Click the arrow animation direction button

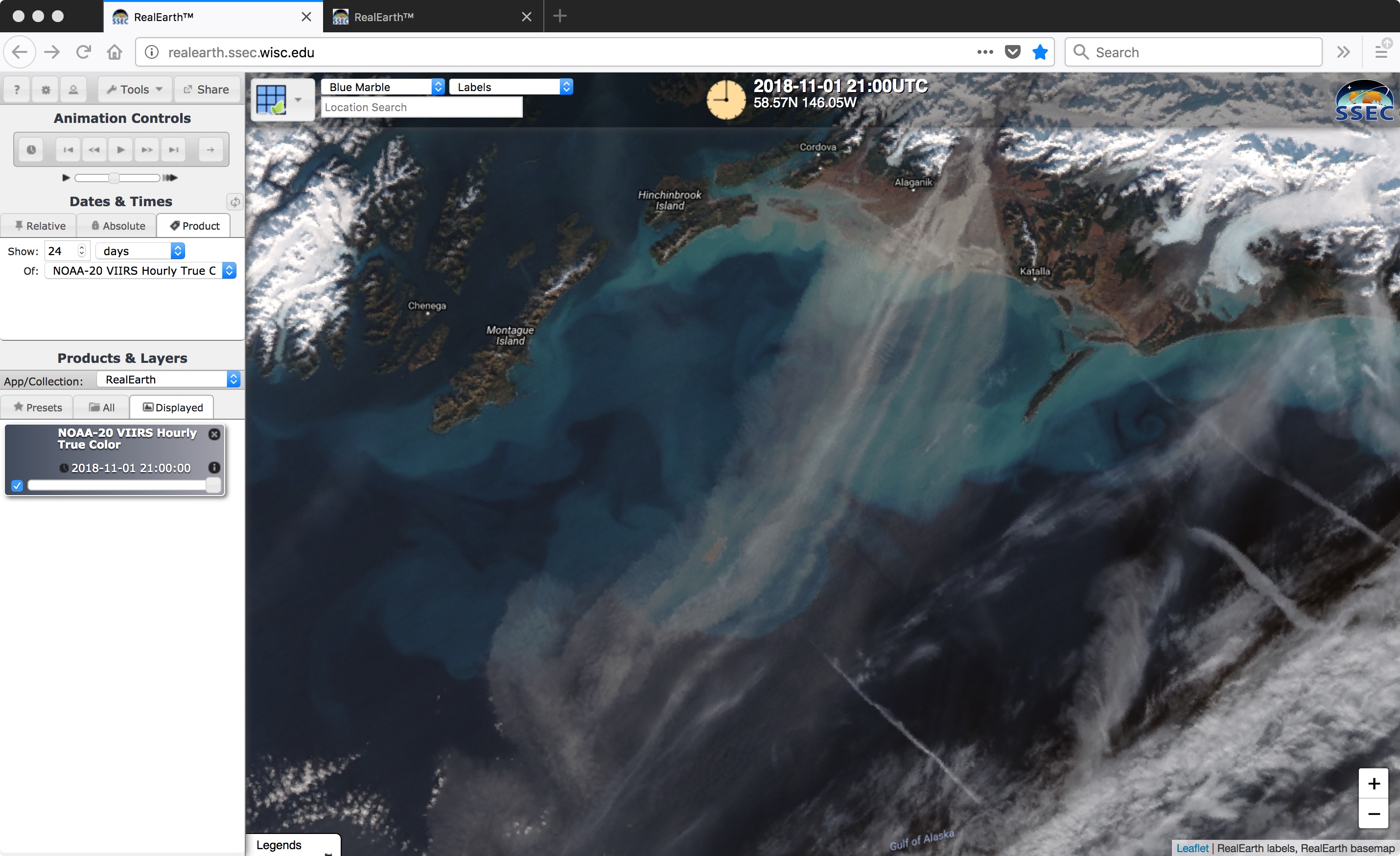click(210, 149)
